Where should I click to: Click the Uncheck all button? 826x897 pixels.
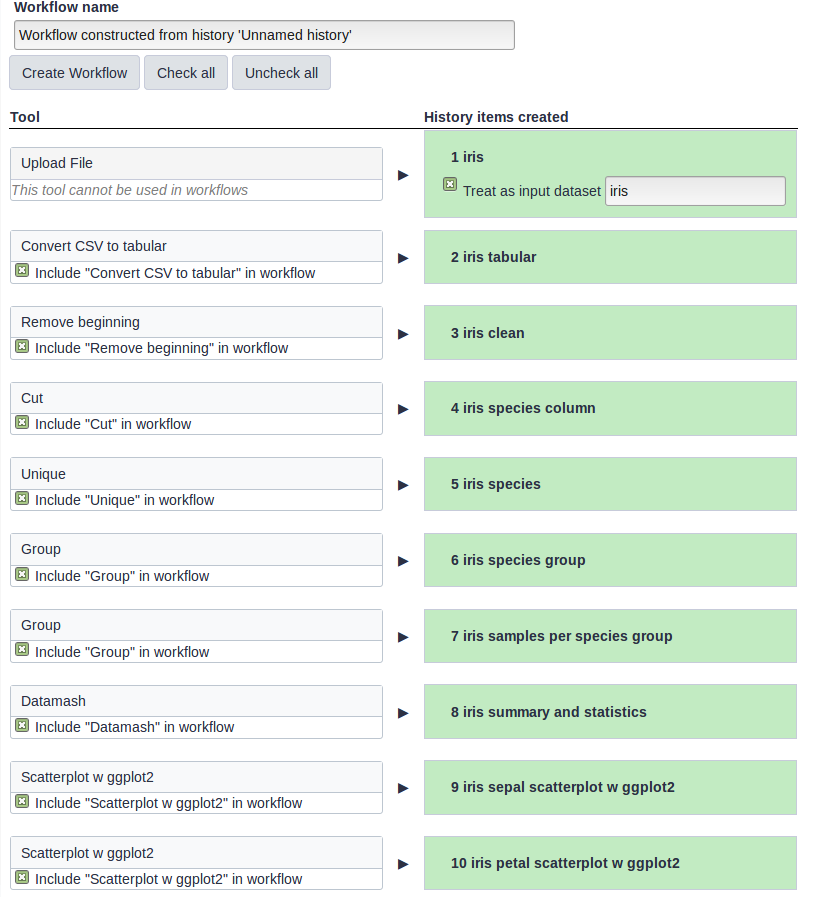[x=281, y=73]
